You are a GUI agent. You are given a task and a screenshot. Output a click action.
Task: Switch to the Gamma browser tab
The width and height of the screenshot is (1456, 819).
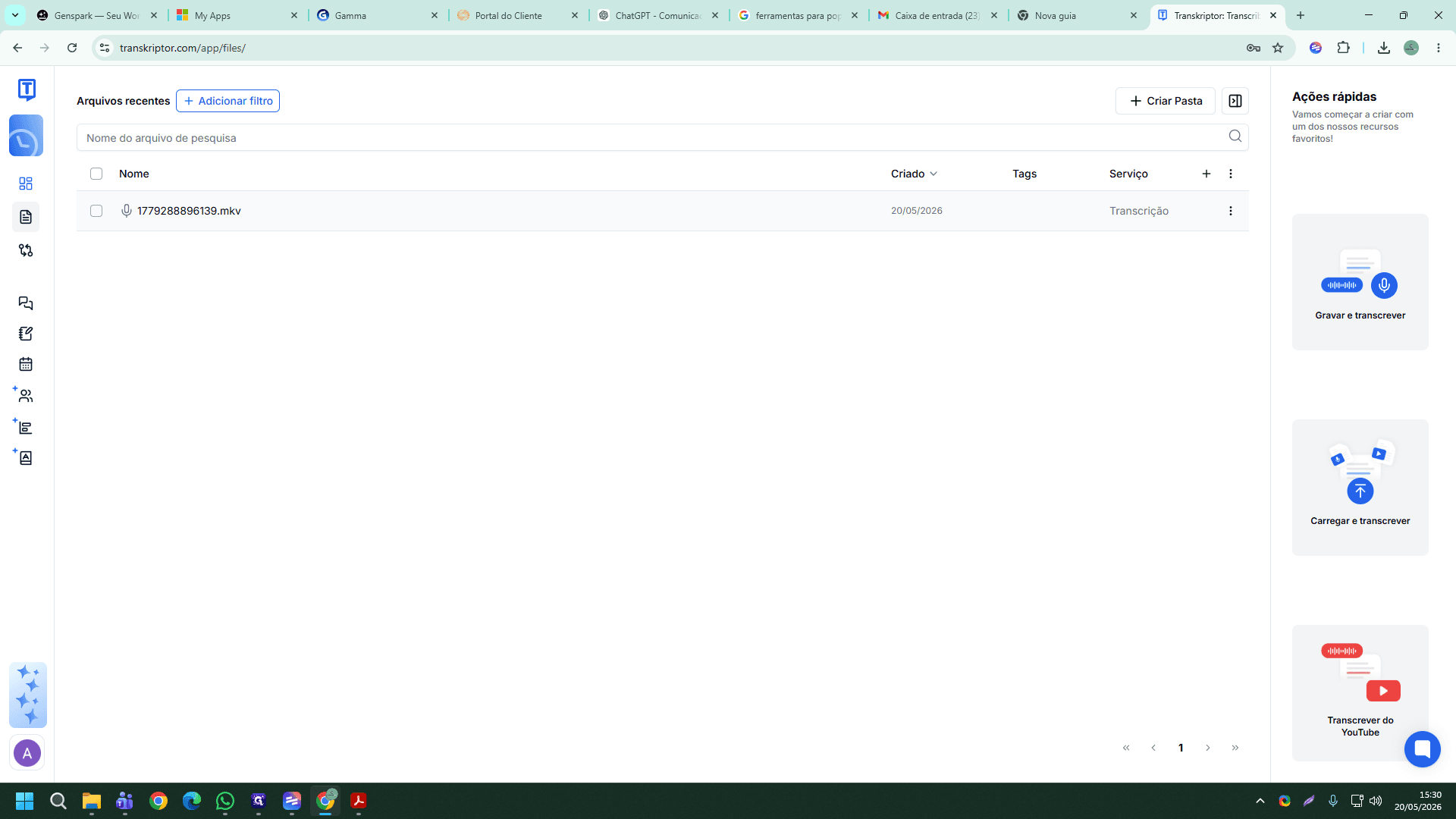tap(377, 15)
